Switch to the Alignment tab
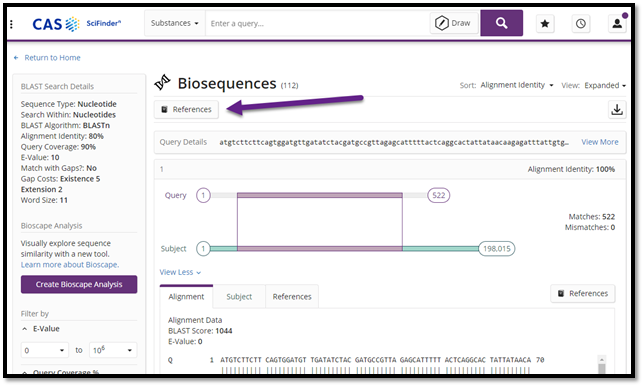Screen dimensions: 644x387 [186, 297]
